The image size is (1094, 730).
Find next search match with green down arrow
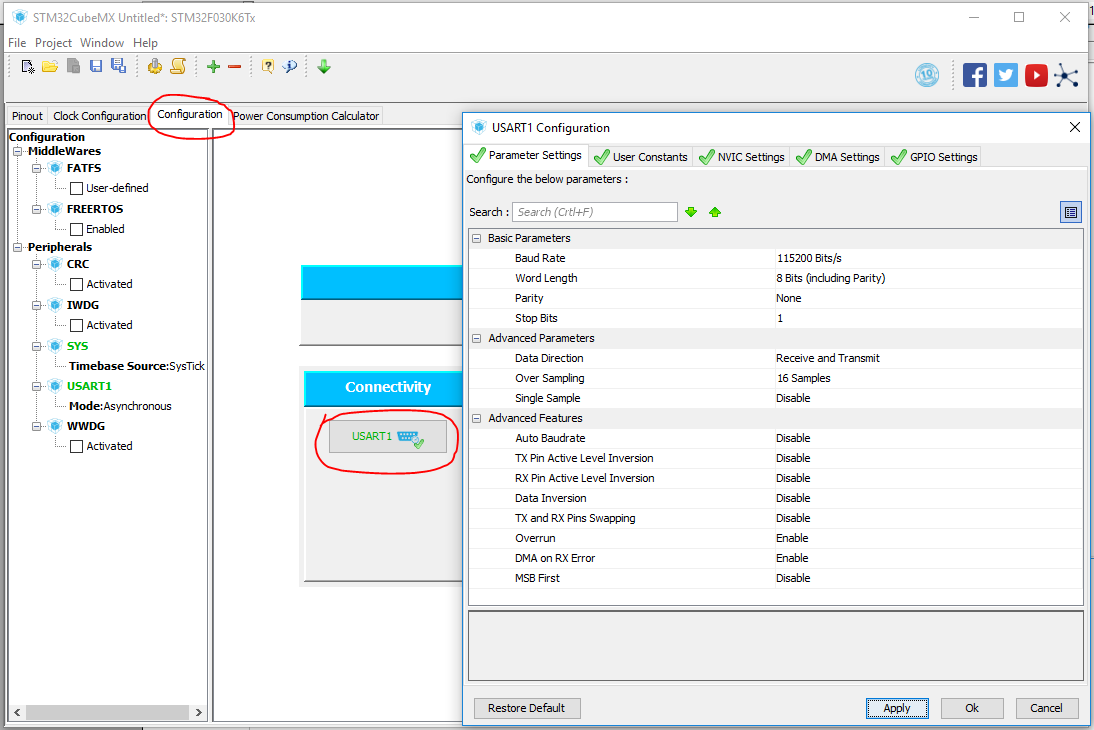click(691, 212)
